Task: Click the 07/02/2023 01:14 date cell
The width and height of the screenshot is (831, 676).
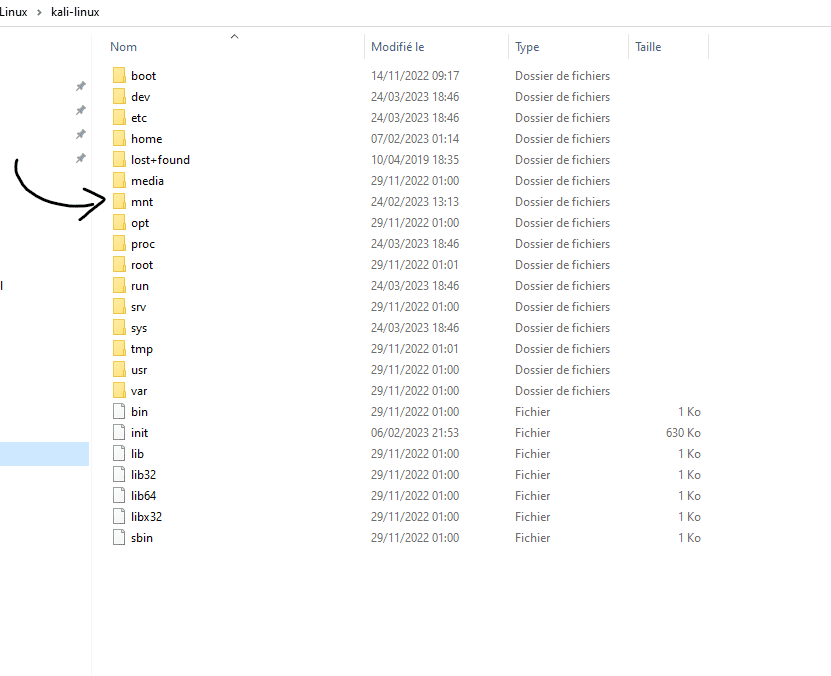Action: (415, 139)
